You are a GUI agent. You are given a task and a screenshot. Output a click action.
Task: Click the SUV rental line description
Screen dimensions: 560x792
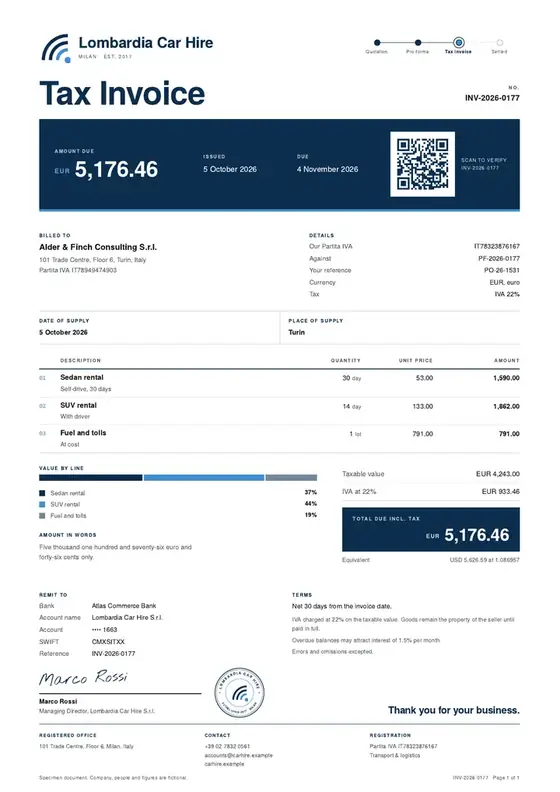pos(78,405)
